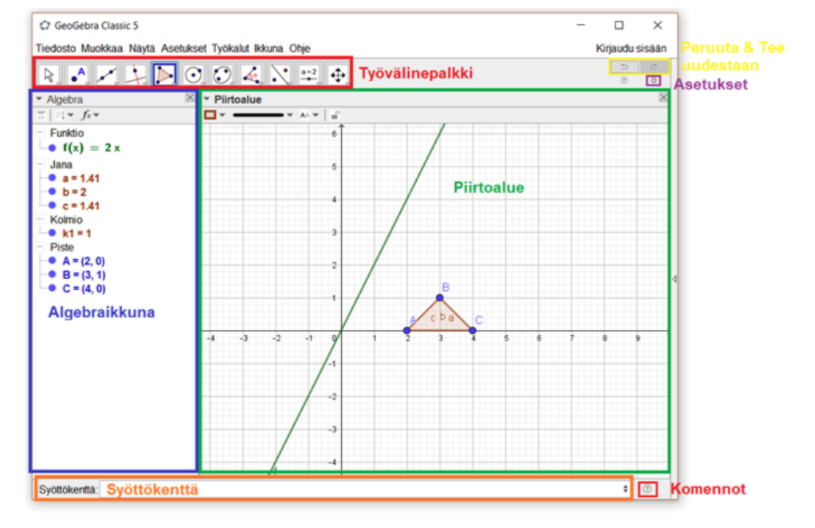
Task: Collapse the Piste group
Action: 40,247
